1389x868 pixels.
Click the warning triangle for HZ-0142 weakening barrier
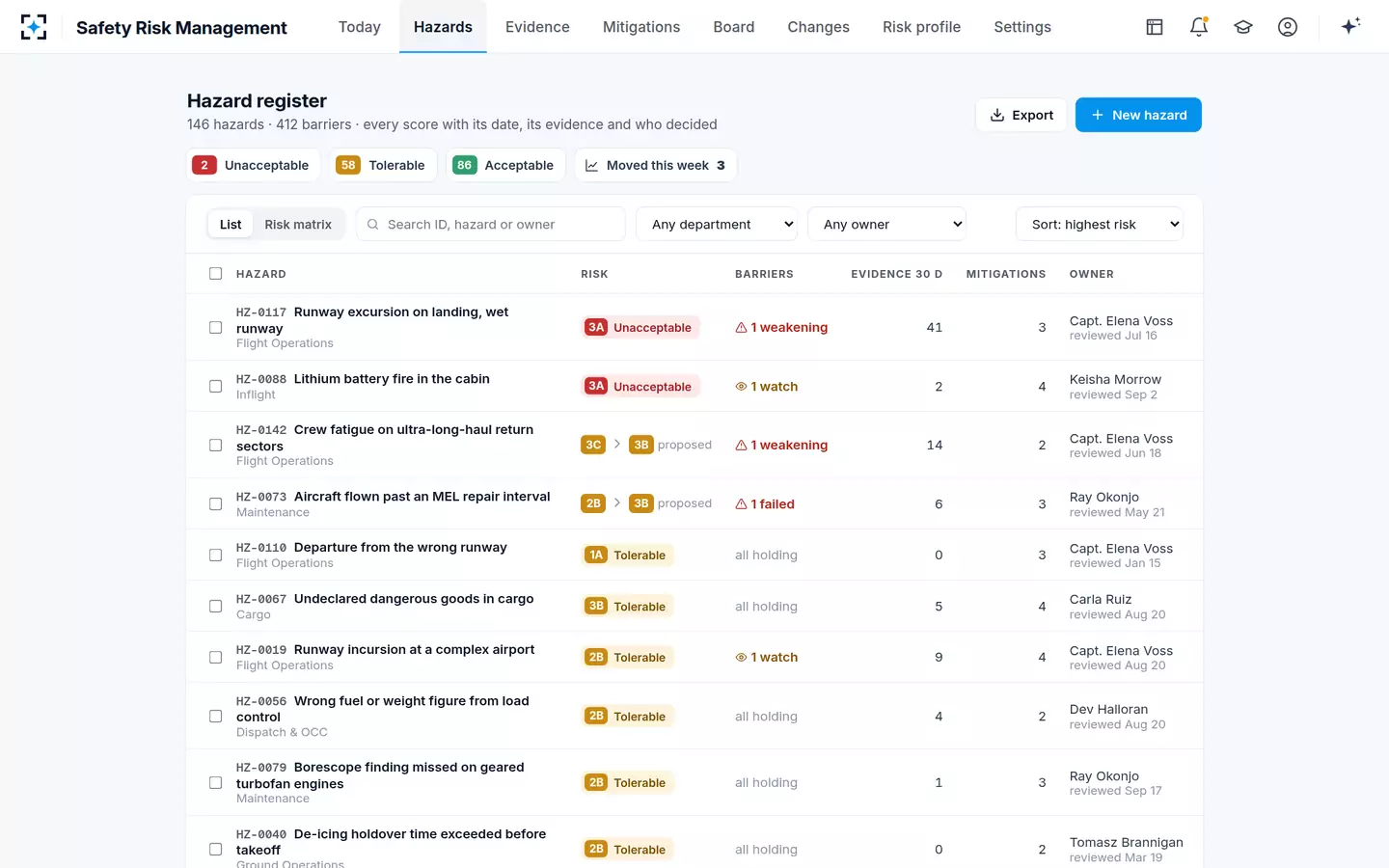pos(741,446)
